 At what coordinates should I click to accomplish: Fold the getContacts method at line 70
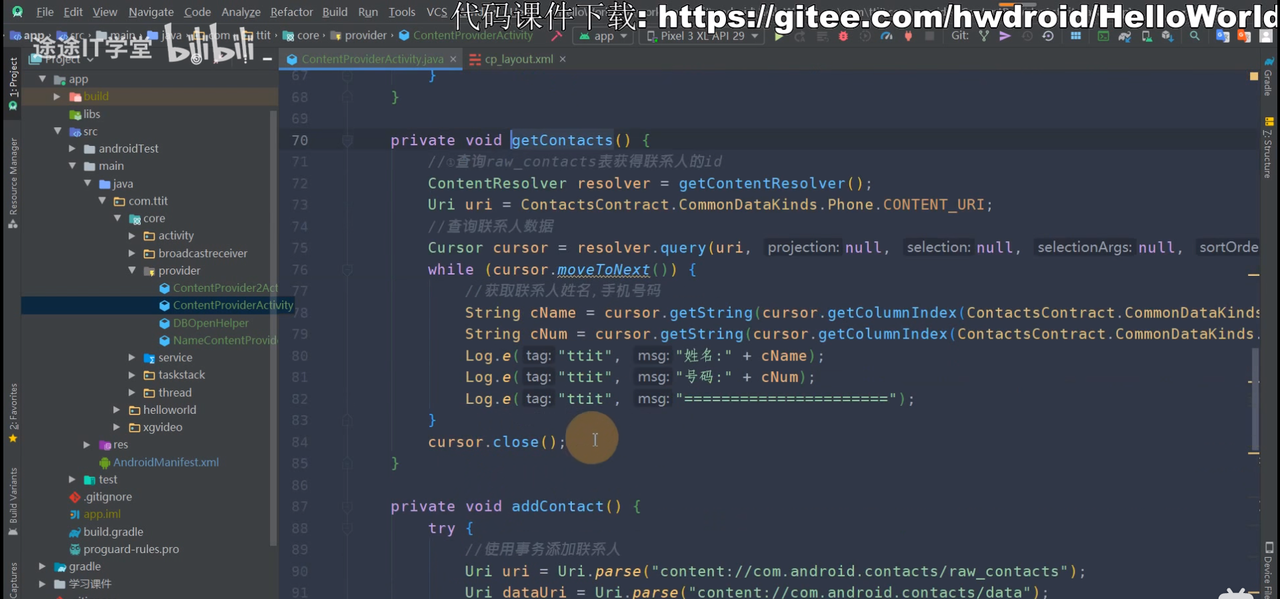(x=347, y=140)
